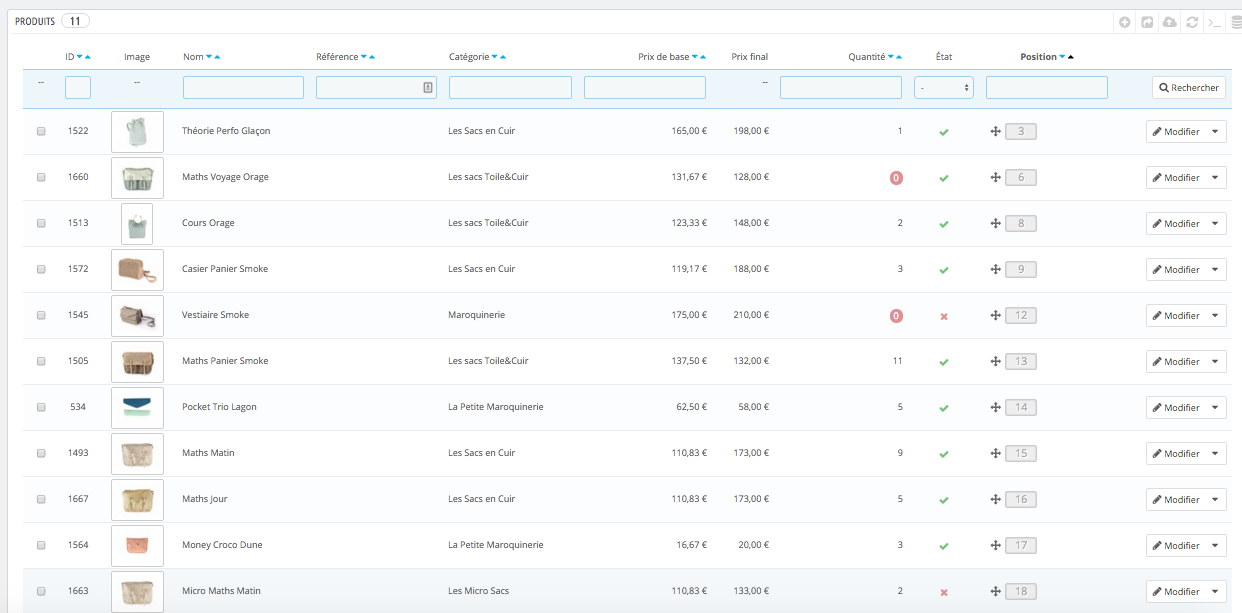Sort Quantité column ascending

pos(900,57)
